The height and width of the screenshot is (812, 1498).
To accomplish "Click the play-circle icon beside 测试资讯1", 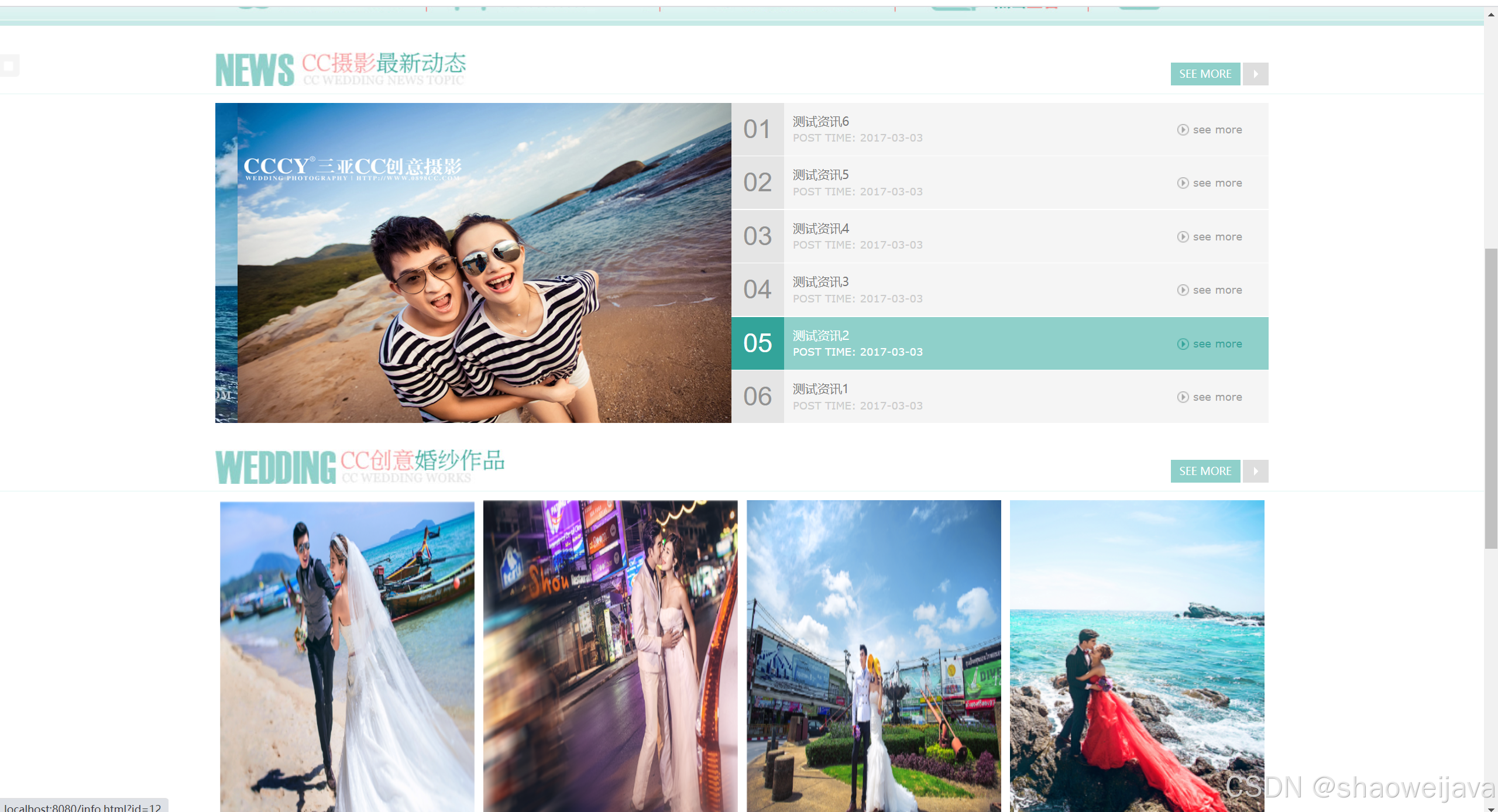I will (x=1183, y=397).
